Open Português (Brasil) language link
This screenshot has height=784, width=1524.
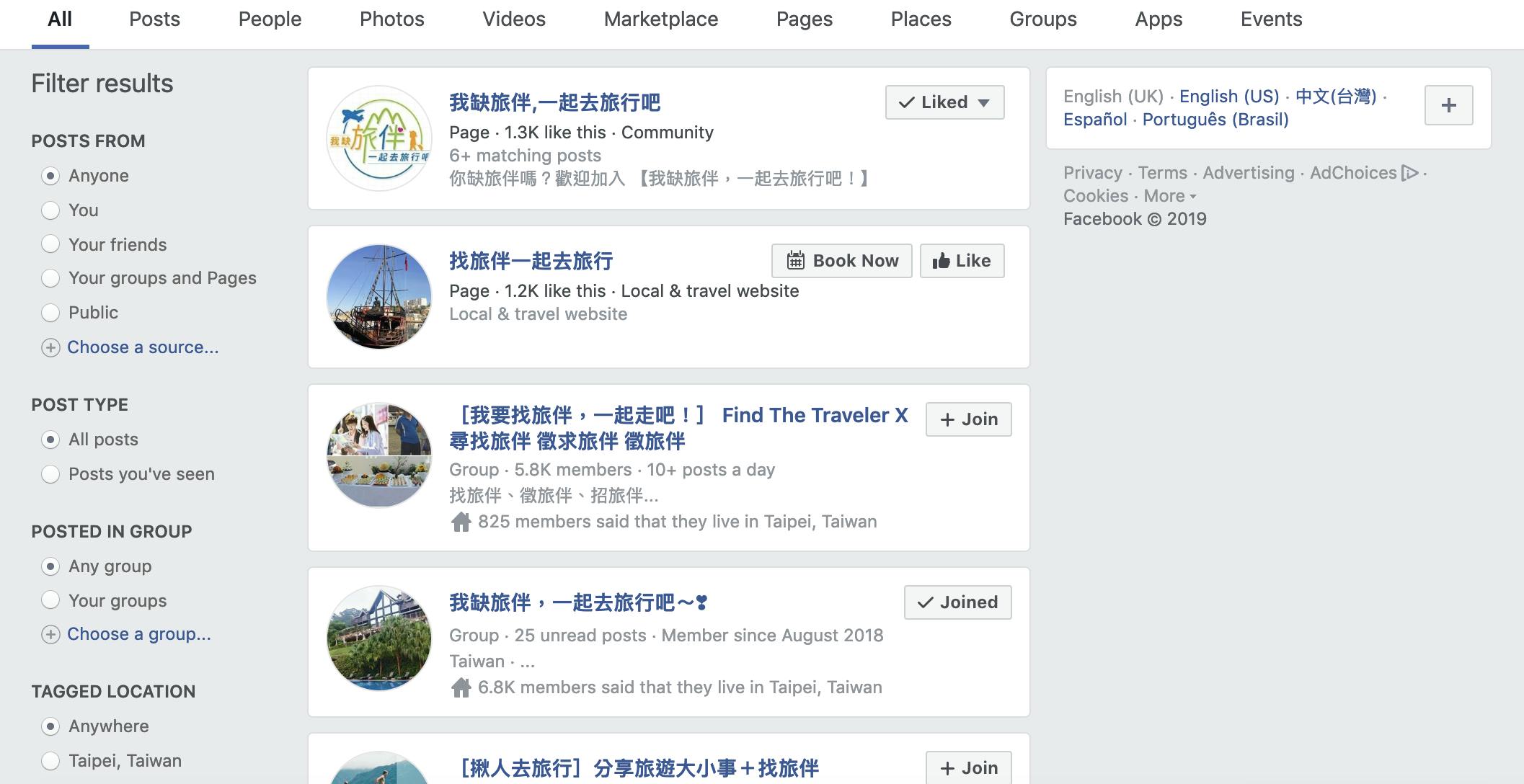coord(1215,120)
